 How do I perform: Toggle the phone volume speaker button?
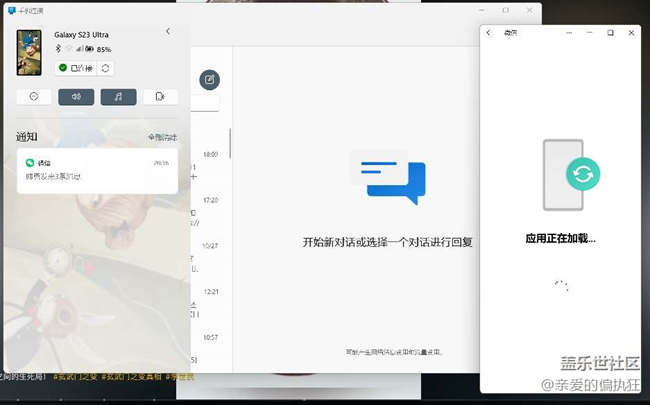coord(76,97)
